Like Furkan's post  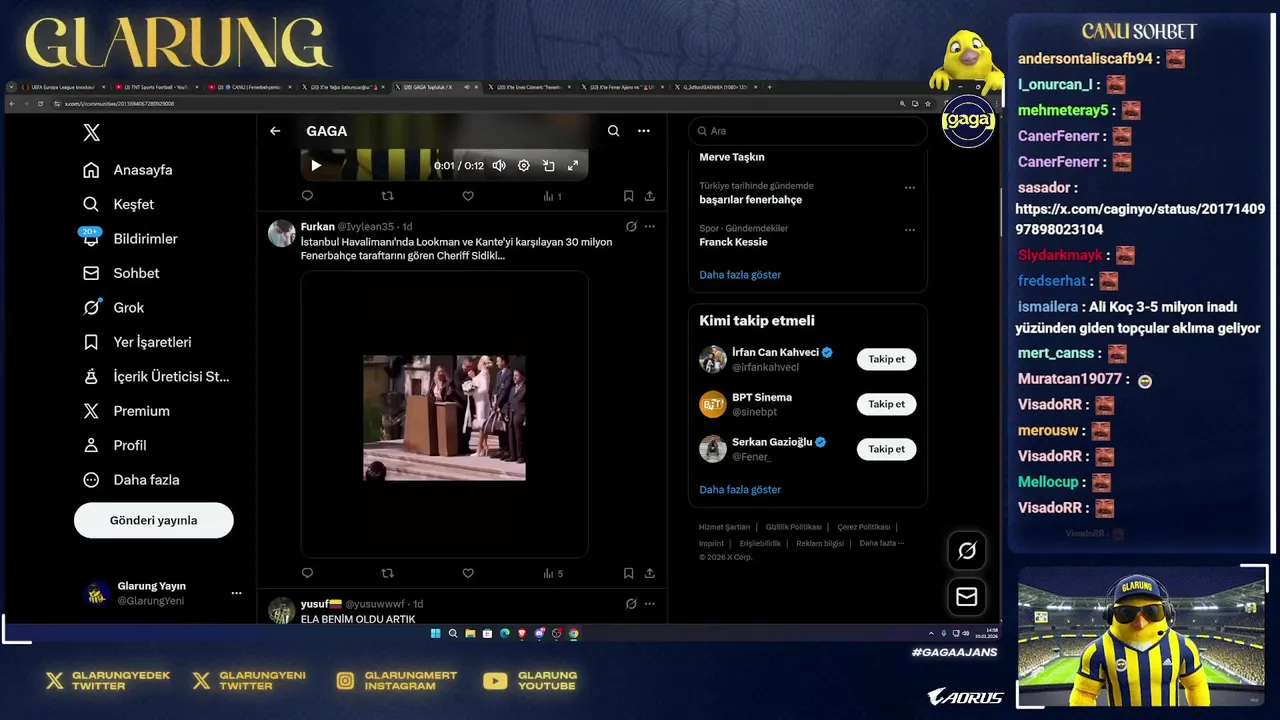[468, 573]
